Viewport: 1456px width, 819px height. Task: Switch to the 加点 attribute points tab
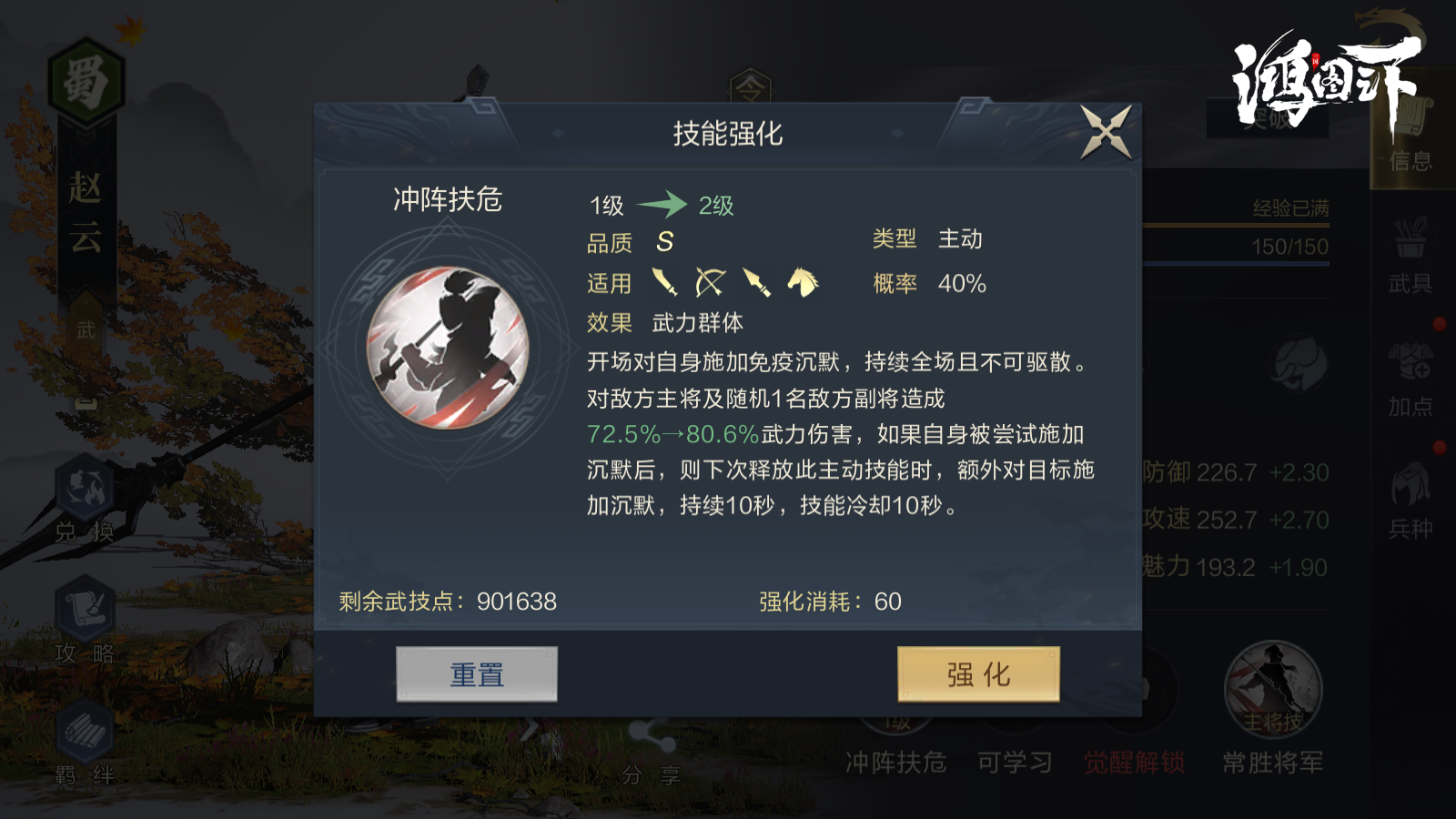click(1410, 379)
